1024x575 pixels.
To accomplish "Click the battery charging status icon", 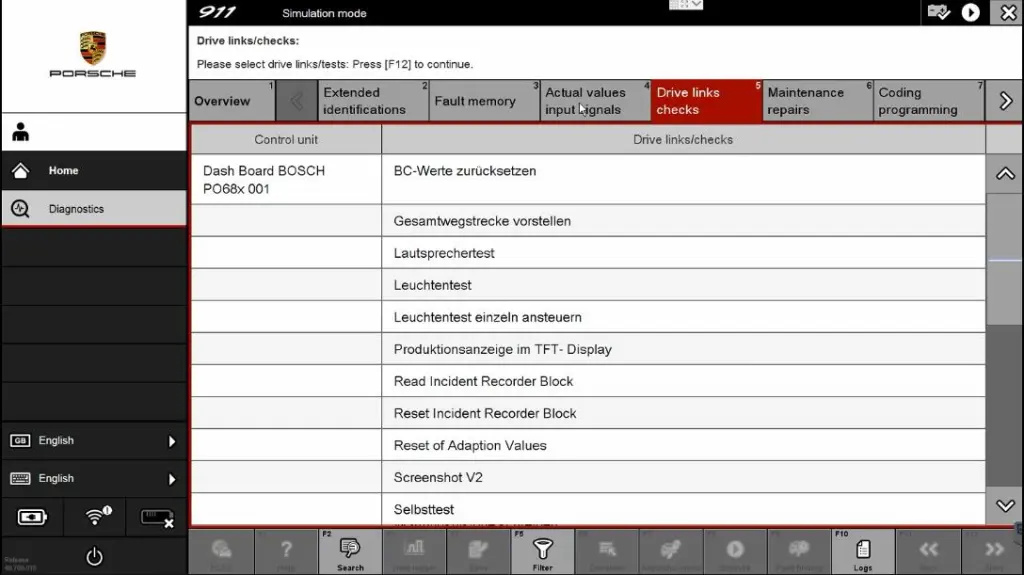I will pos(32,517).
